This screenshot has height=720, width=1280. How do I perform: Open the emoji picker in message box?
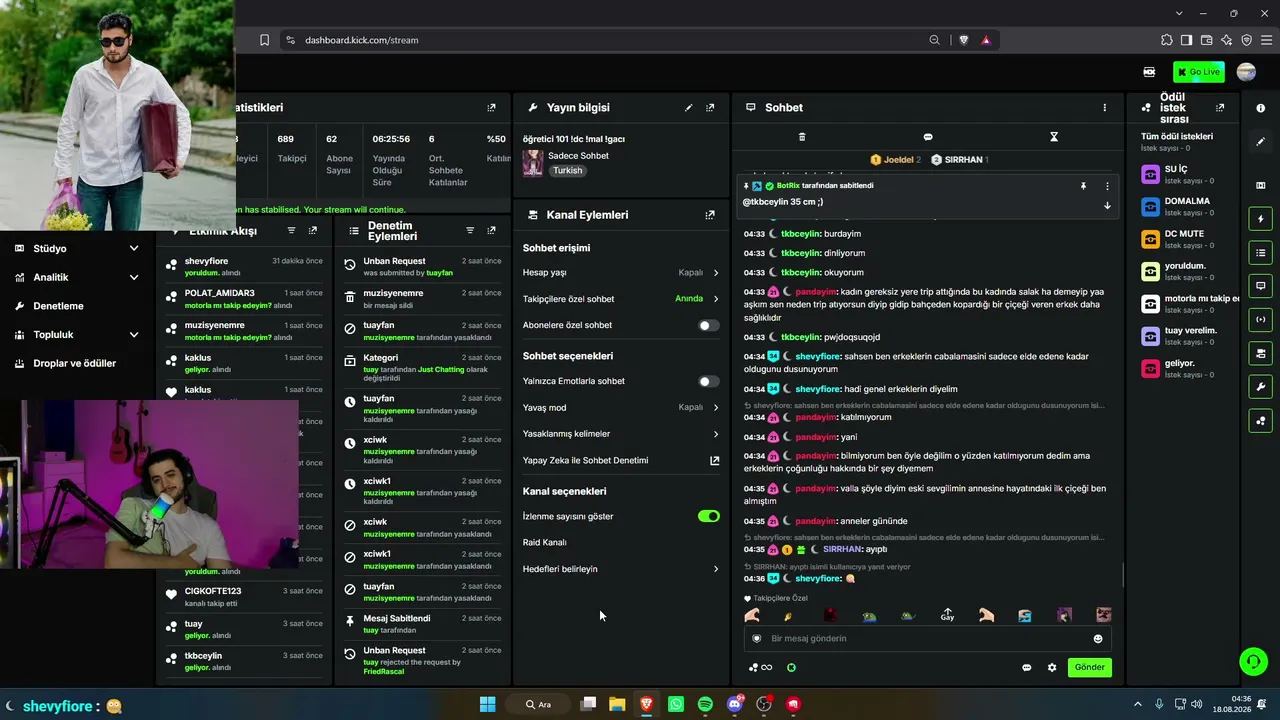[1098, 638]
